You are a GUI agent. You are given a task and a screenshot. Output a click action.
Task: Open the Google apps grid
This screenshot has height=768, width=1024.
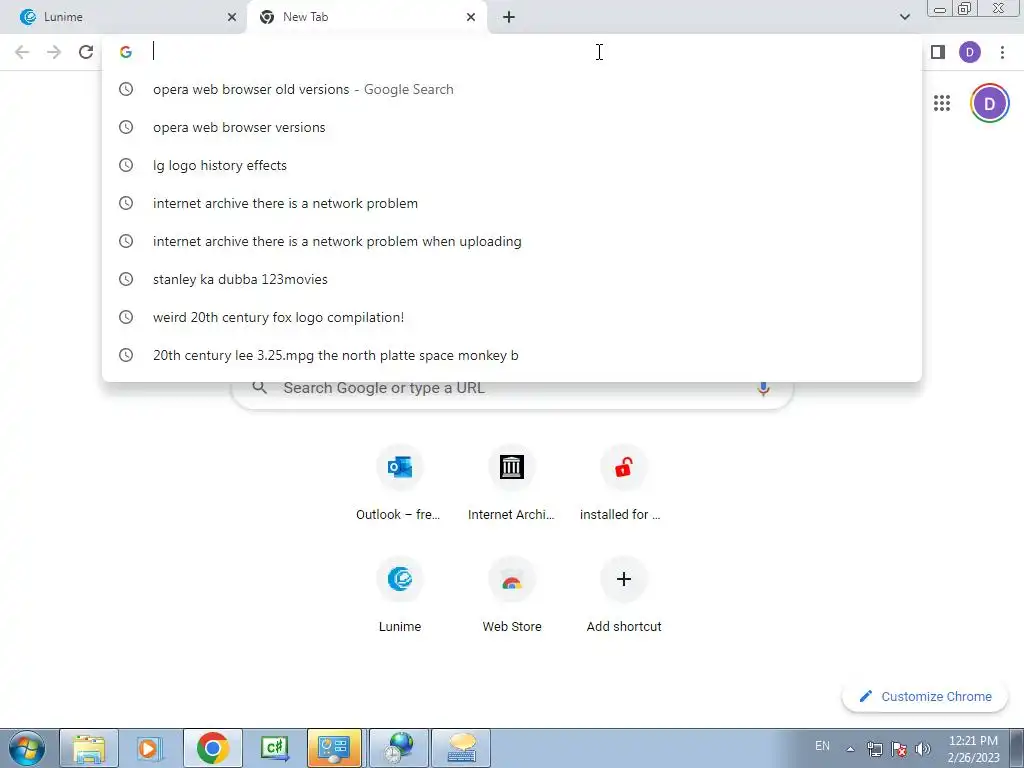[x=942, y=103]
